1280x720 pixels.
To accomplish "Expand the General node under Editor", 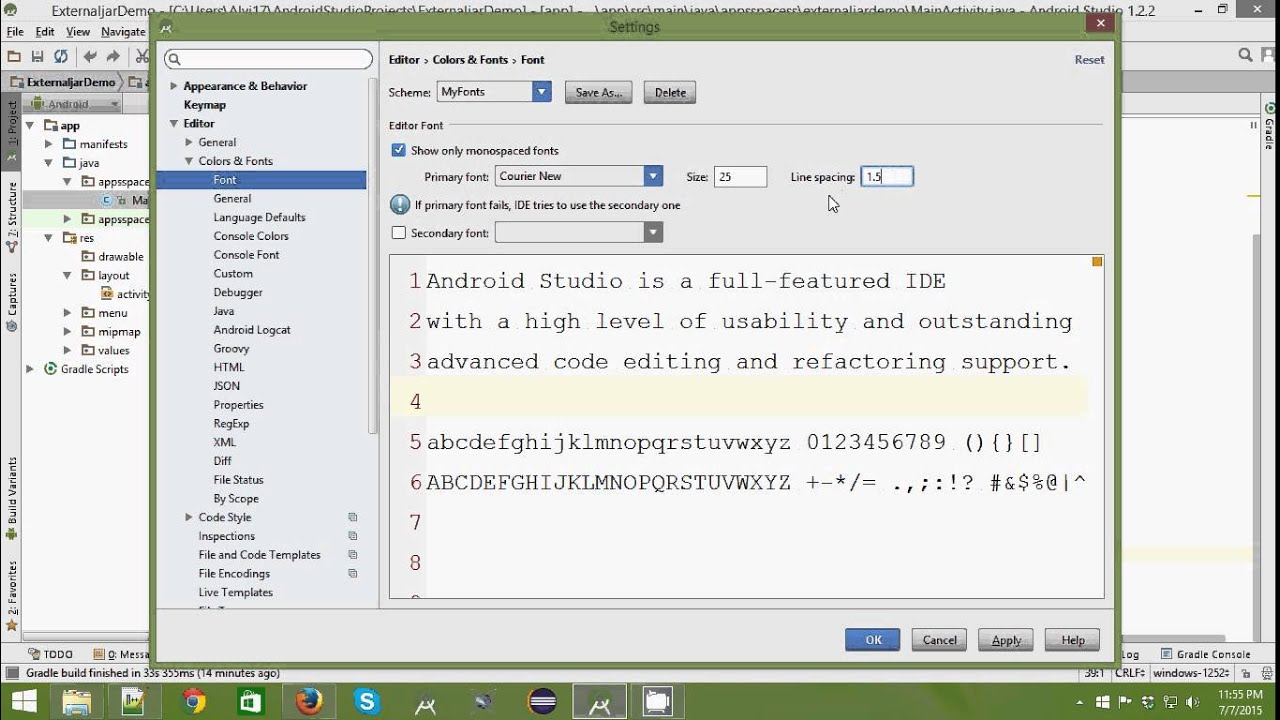I will pos(189,142).
